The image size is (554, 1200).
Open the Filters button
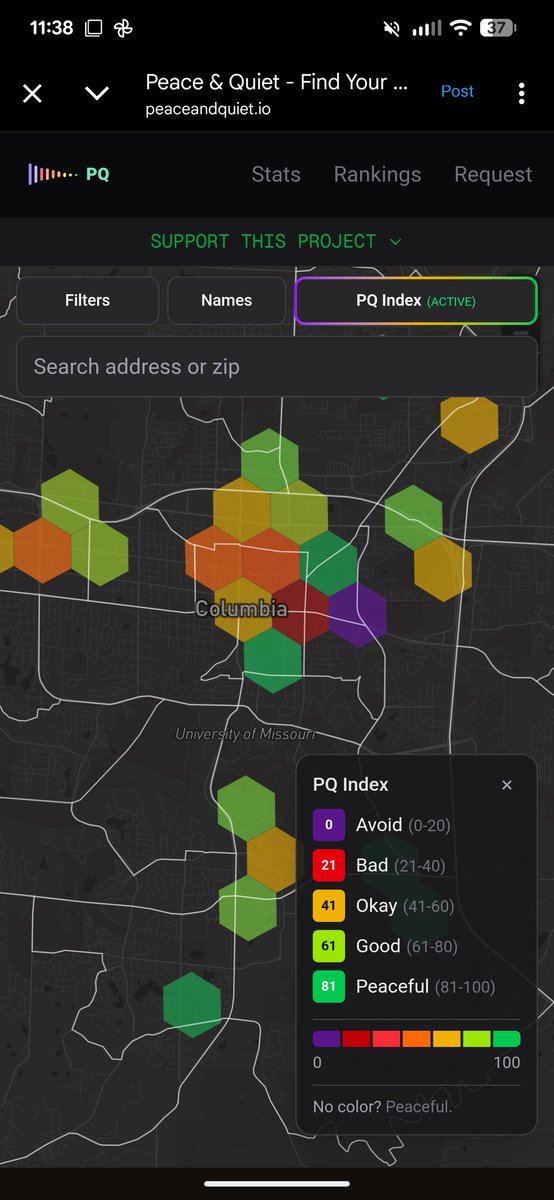(x=88, y=300)
